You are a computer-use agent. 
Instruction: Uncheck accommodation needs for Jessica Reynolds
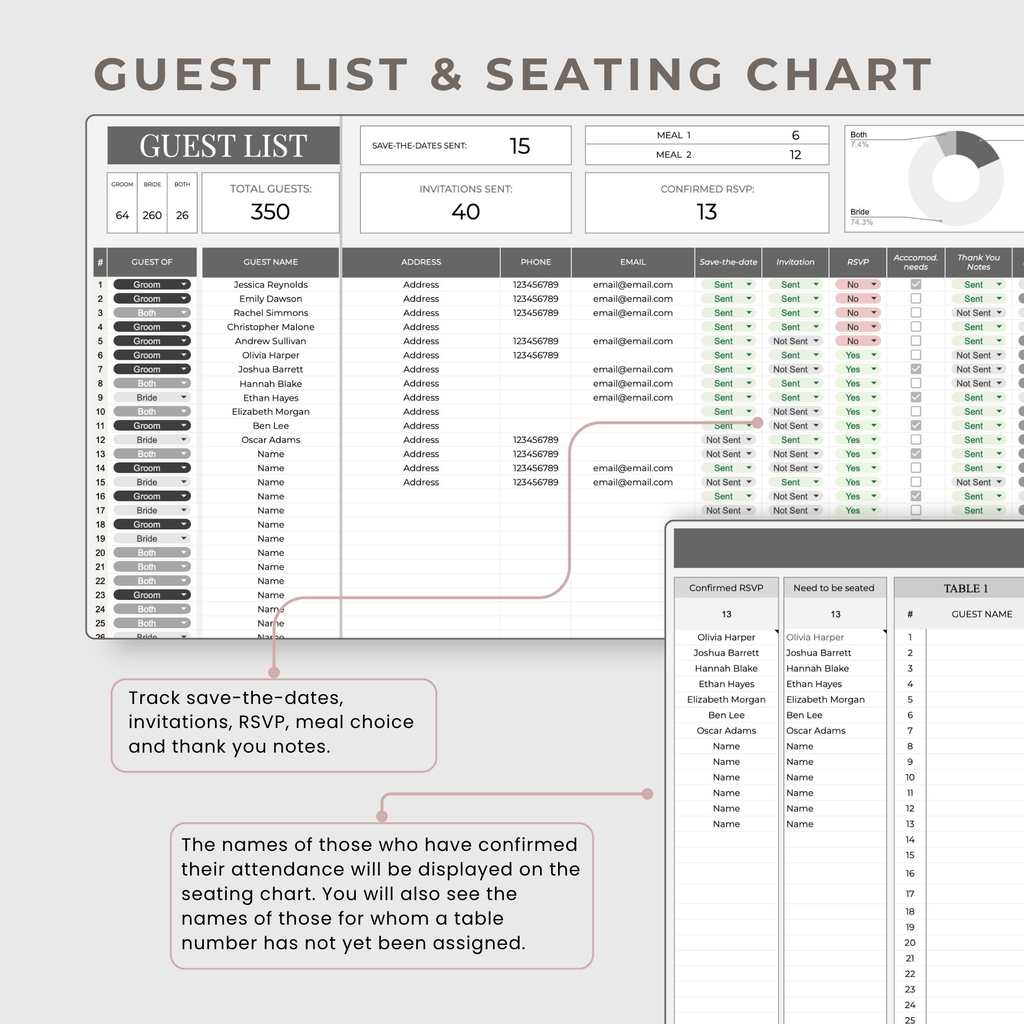(916, 285)
